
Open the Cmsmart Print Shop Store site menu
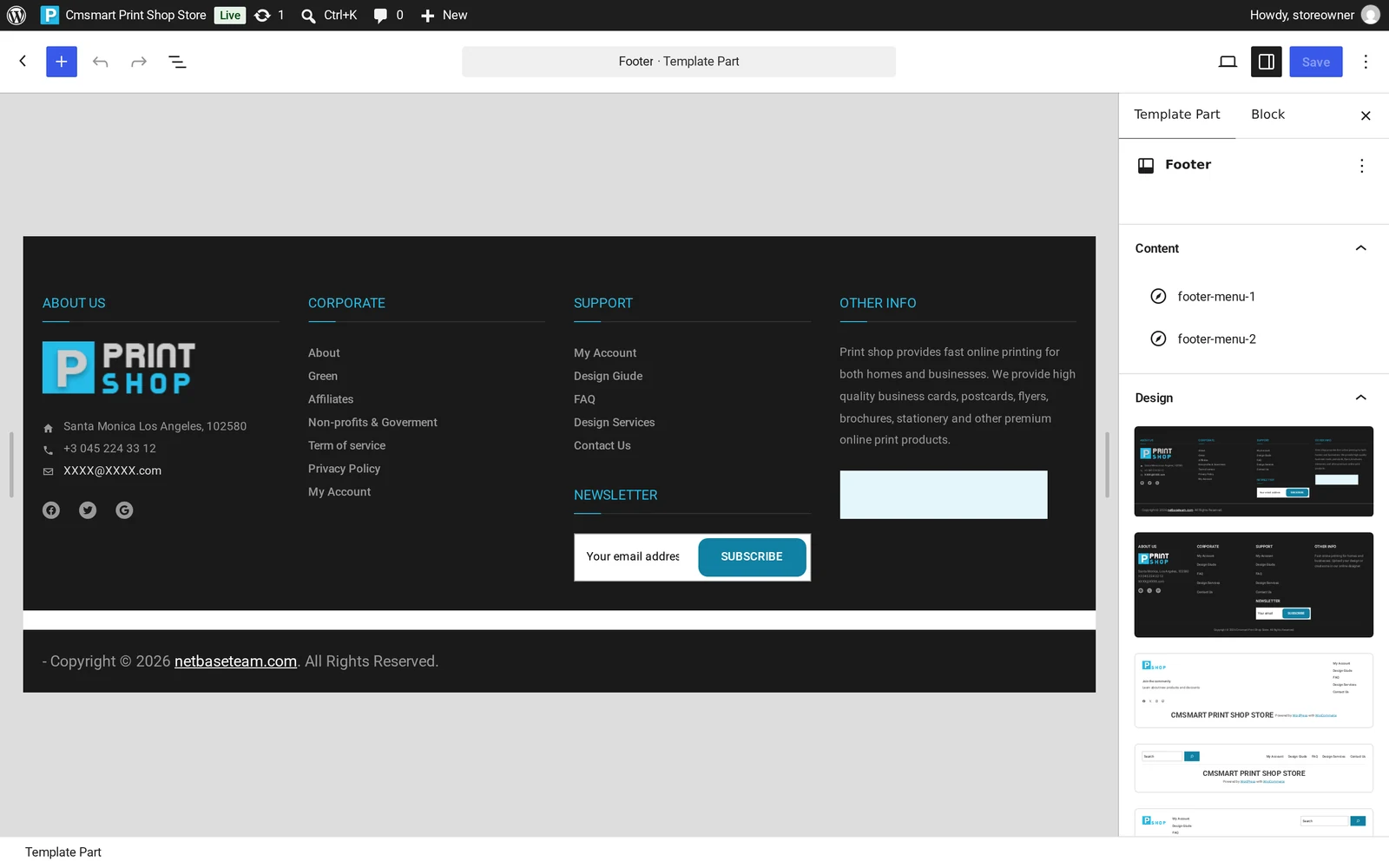coord(124,15)
